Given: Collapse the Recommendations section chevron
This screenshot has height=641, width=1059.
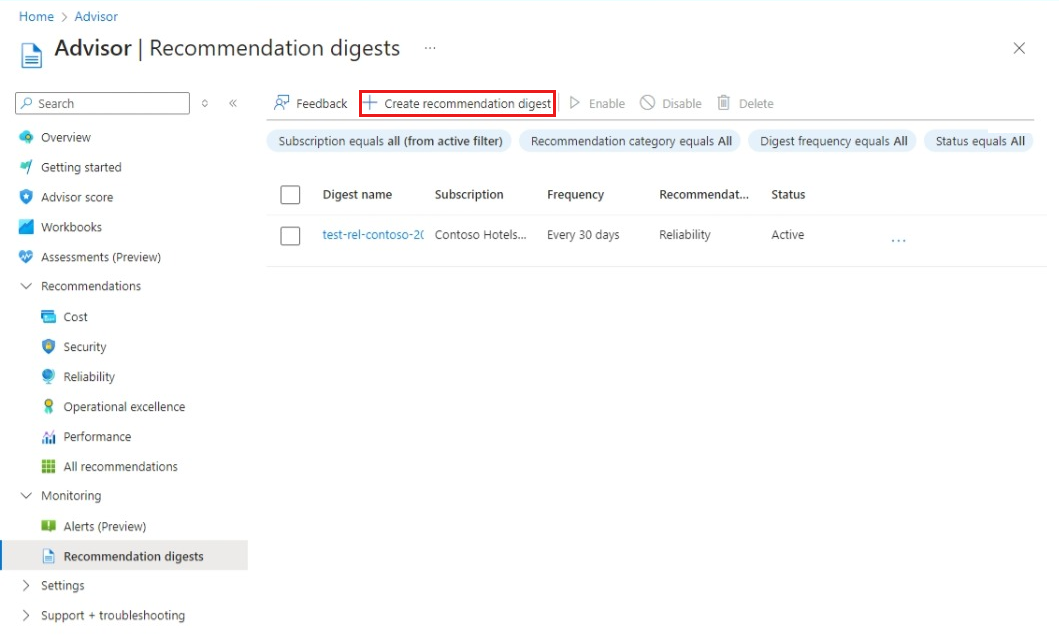Looking at the screenshot, I should [x=26, y=286].
